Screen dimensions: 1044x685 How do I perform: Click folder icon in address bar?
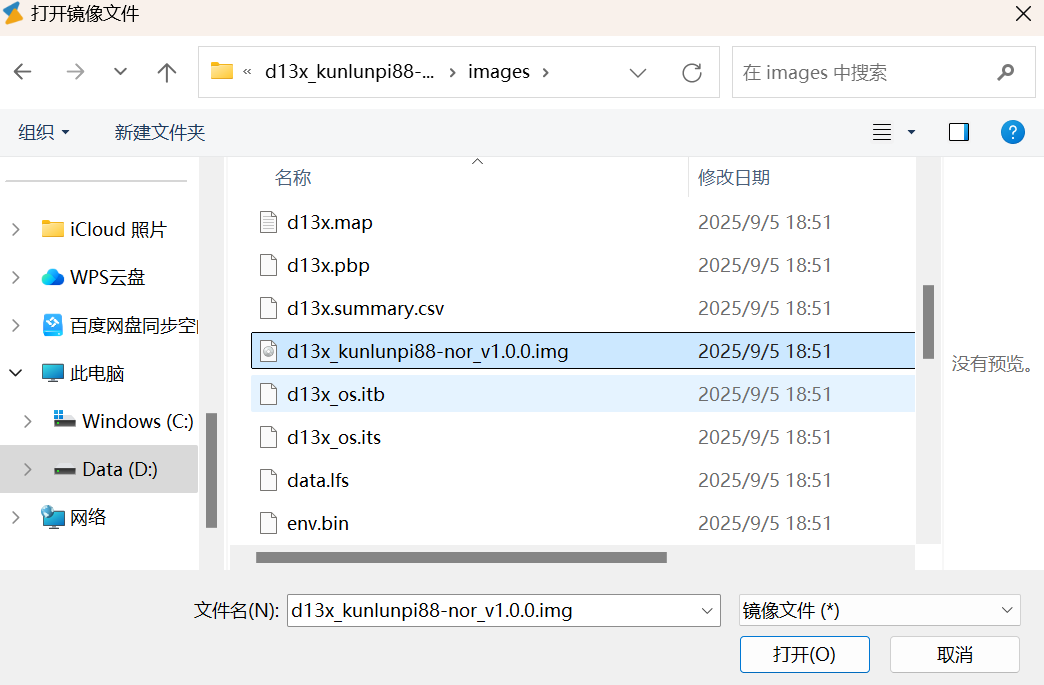[x=222, y=71]
